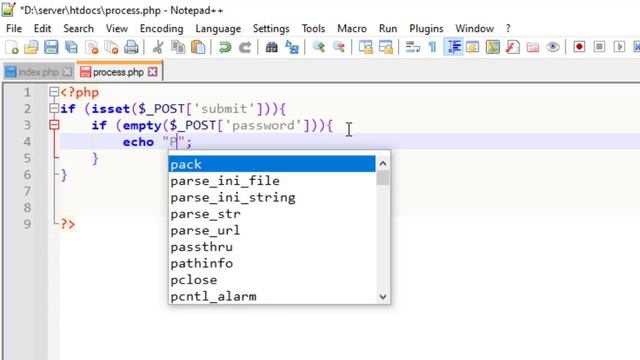Open the Language menu
This screenshot has height=360, width=640.
pyautogui.click(x=218, y=29)
